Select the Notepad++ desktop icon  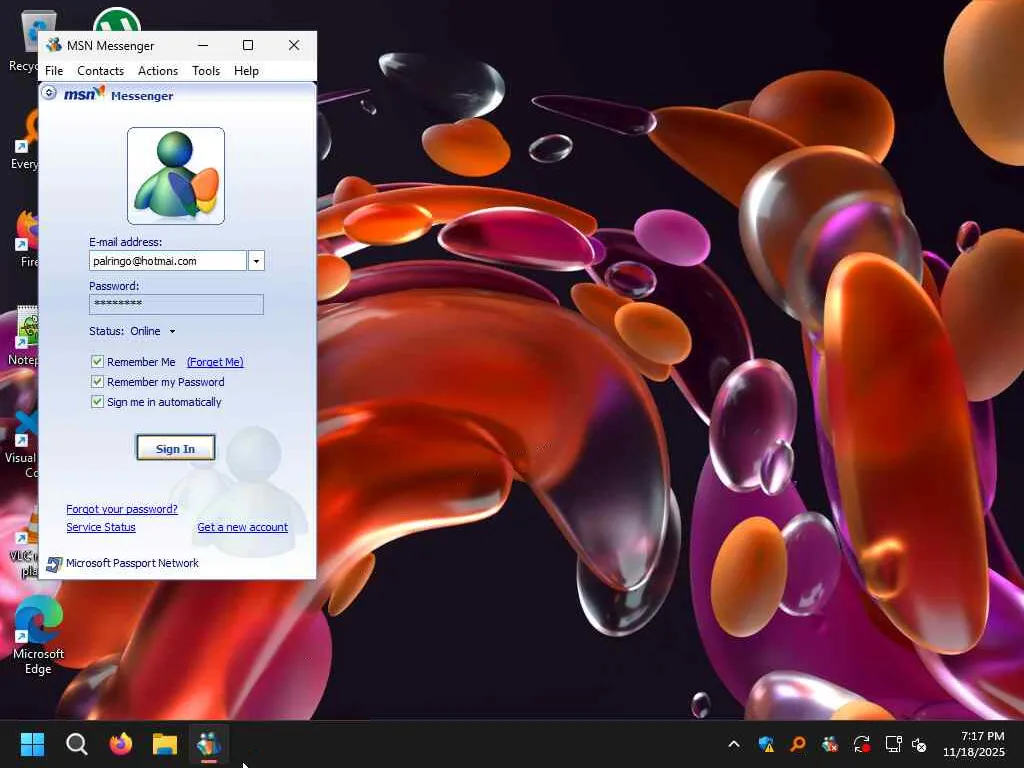click(x=23, y=336)
